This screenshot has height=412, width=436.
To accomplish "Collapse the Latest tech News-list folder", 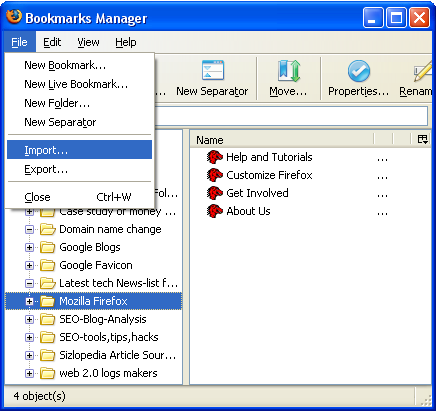I will point(29,283).
